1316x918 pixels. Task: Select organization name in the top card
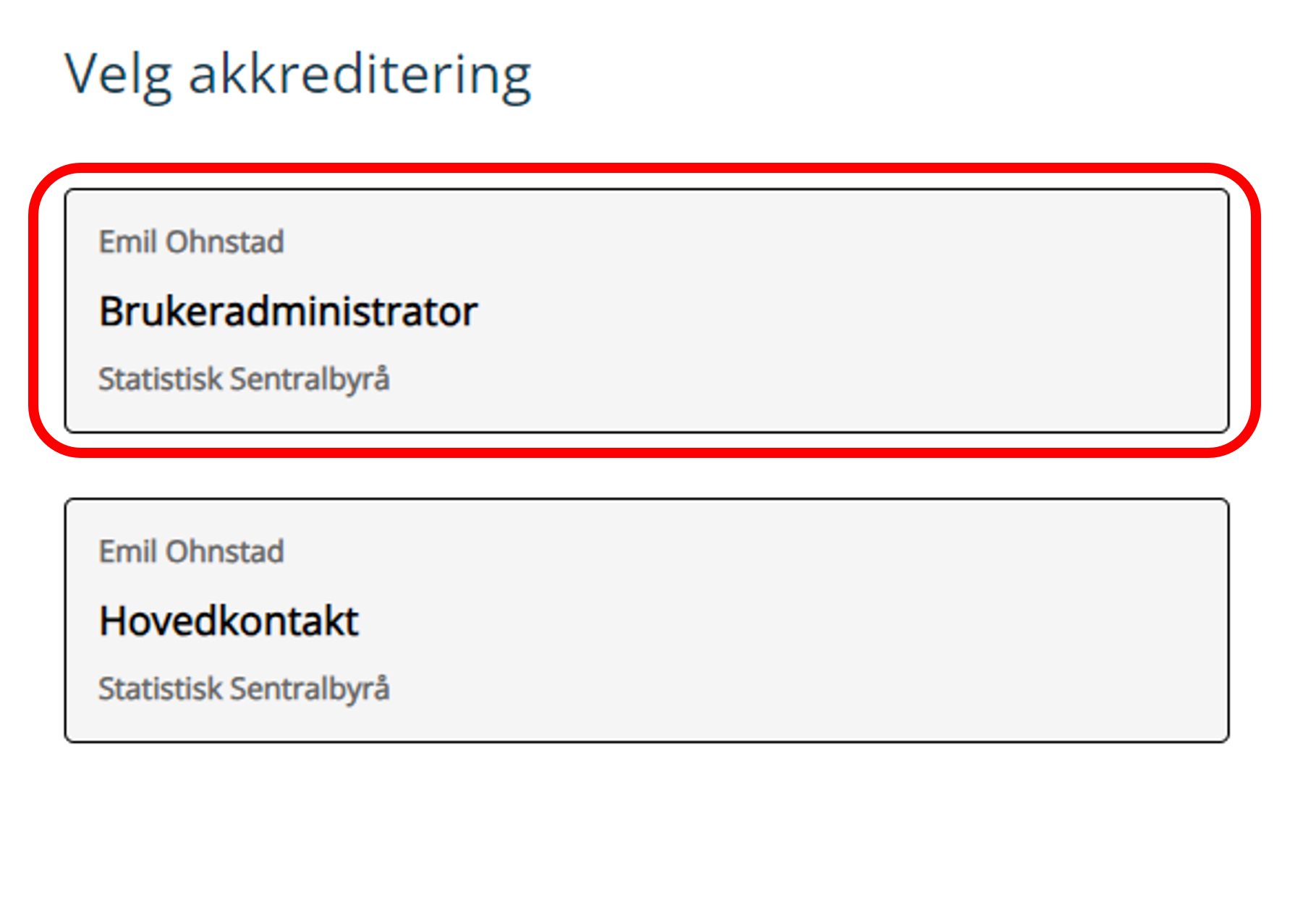point(244,380)
